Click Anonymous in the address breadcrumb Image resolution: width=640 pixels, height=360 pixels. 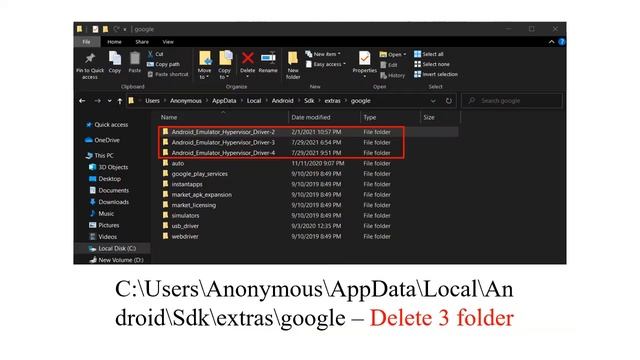186,101
